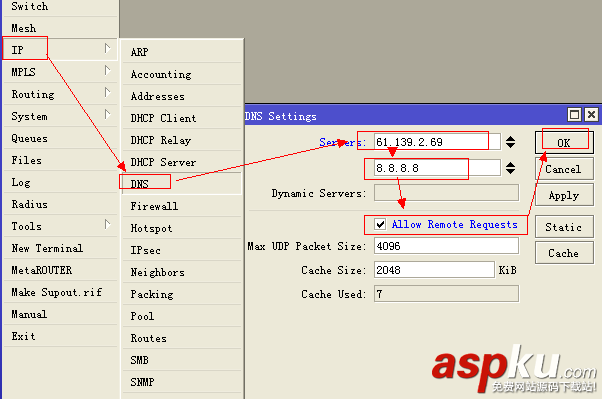
Task: Open Radius from the main menu
Action: point(60,204)
